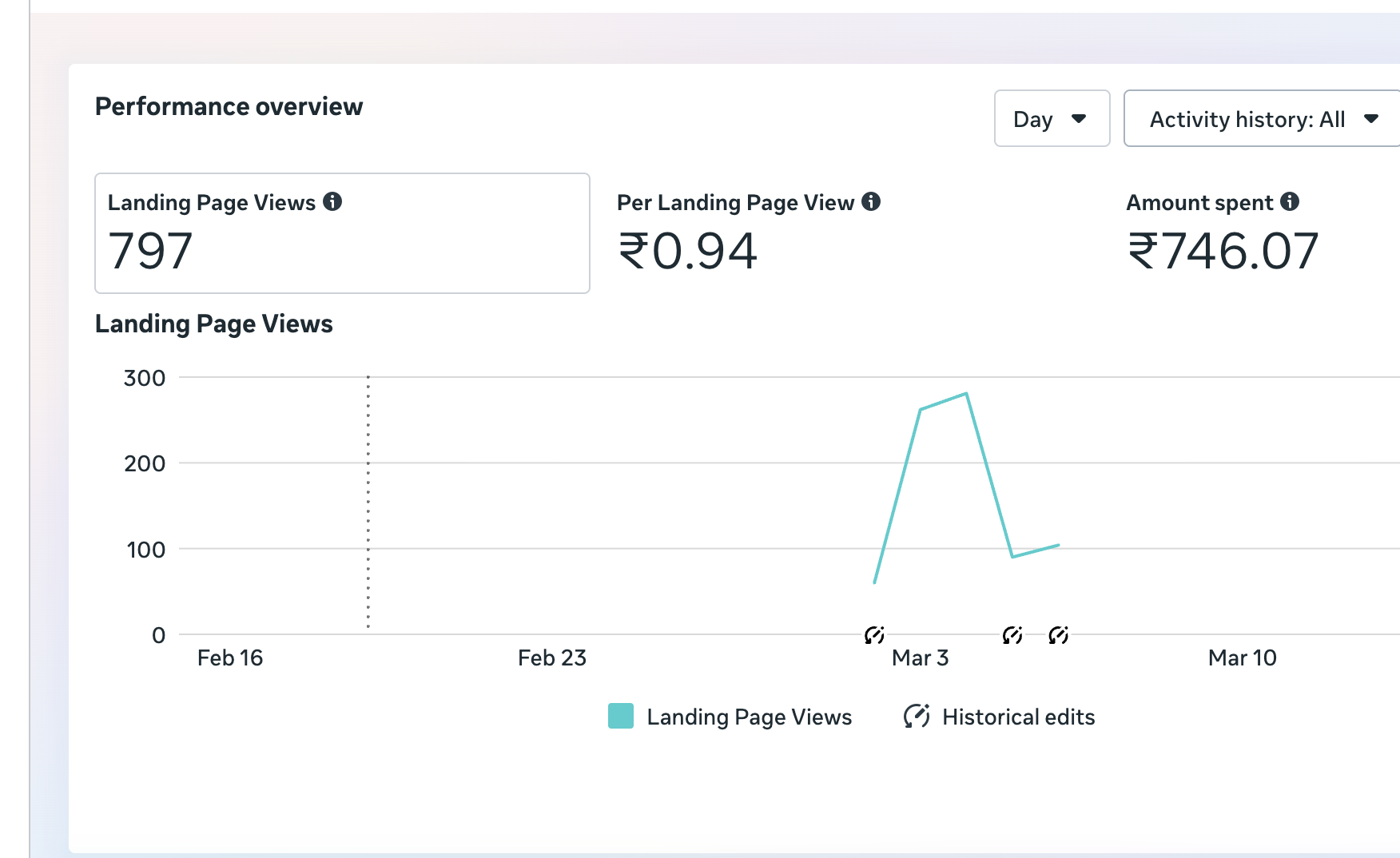Click the peak point of the teal line
Screen dimensions: 1400x858
point(966,393)
